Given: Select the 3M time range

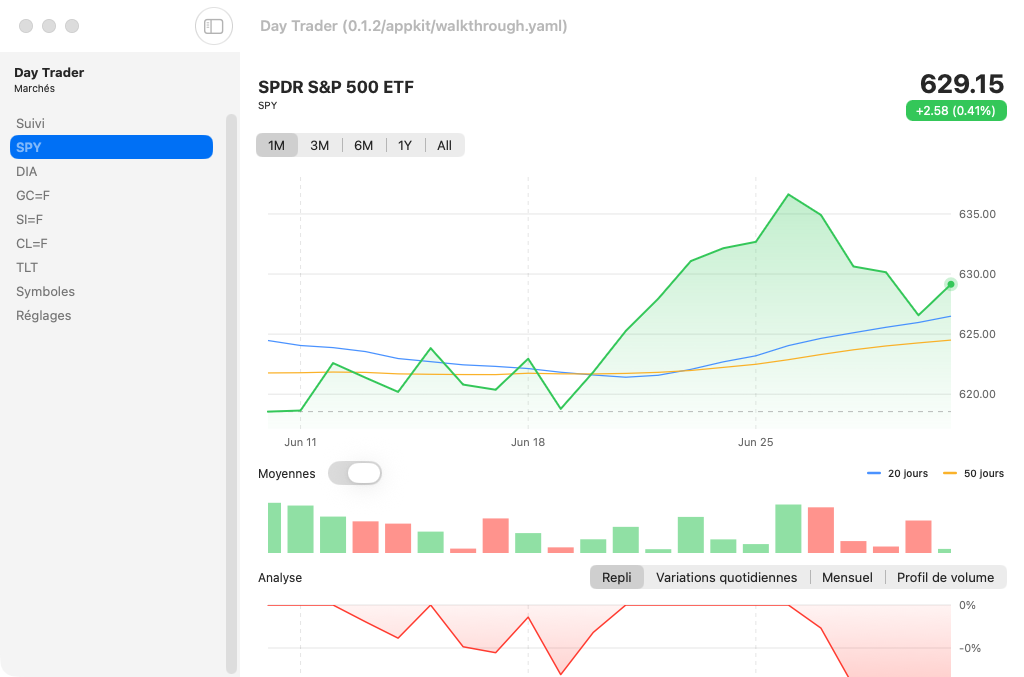Looking at the screenshot, I should pyautogui.click(x=319, y=146).
